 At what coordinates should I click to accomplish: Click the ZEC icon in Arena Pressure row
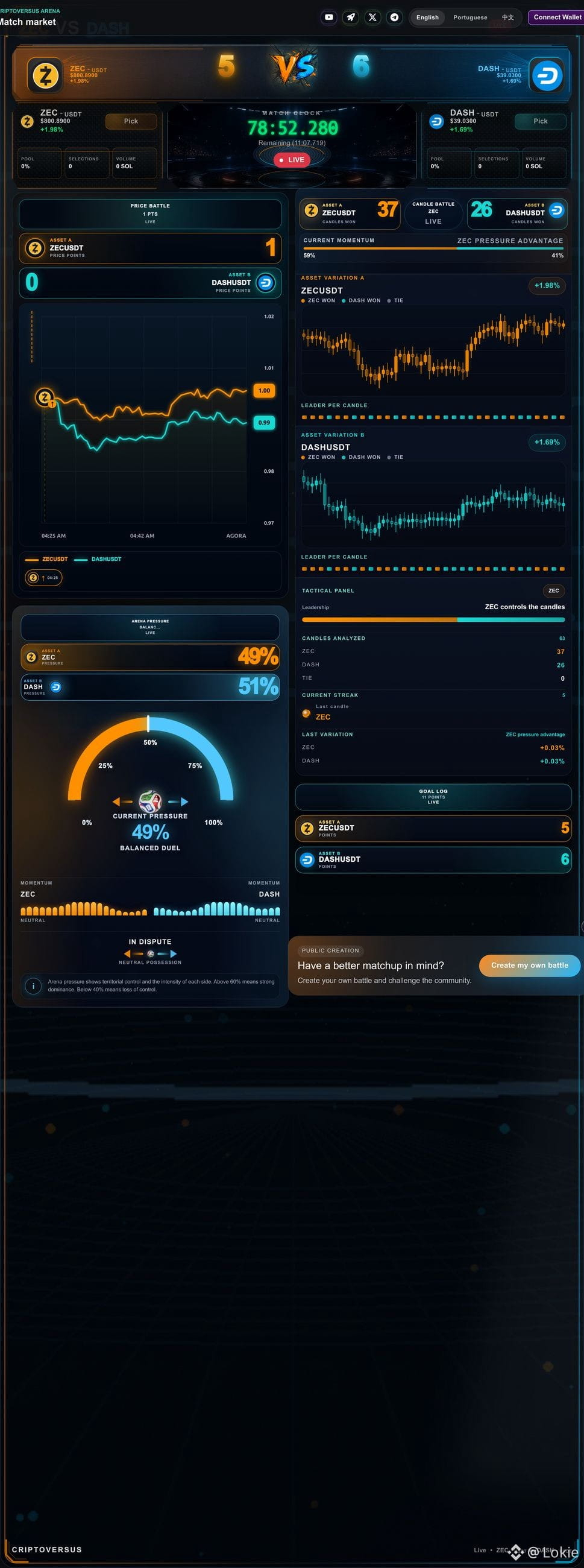coord(31,657)
